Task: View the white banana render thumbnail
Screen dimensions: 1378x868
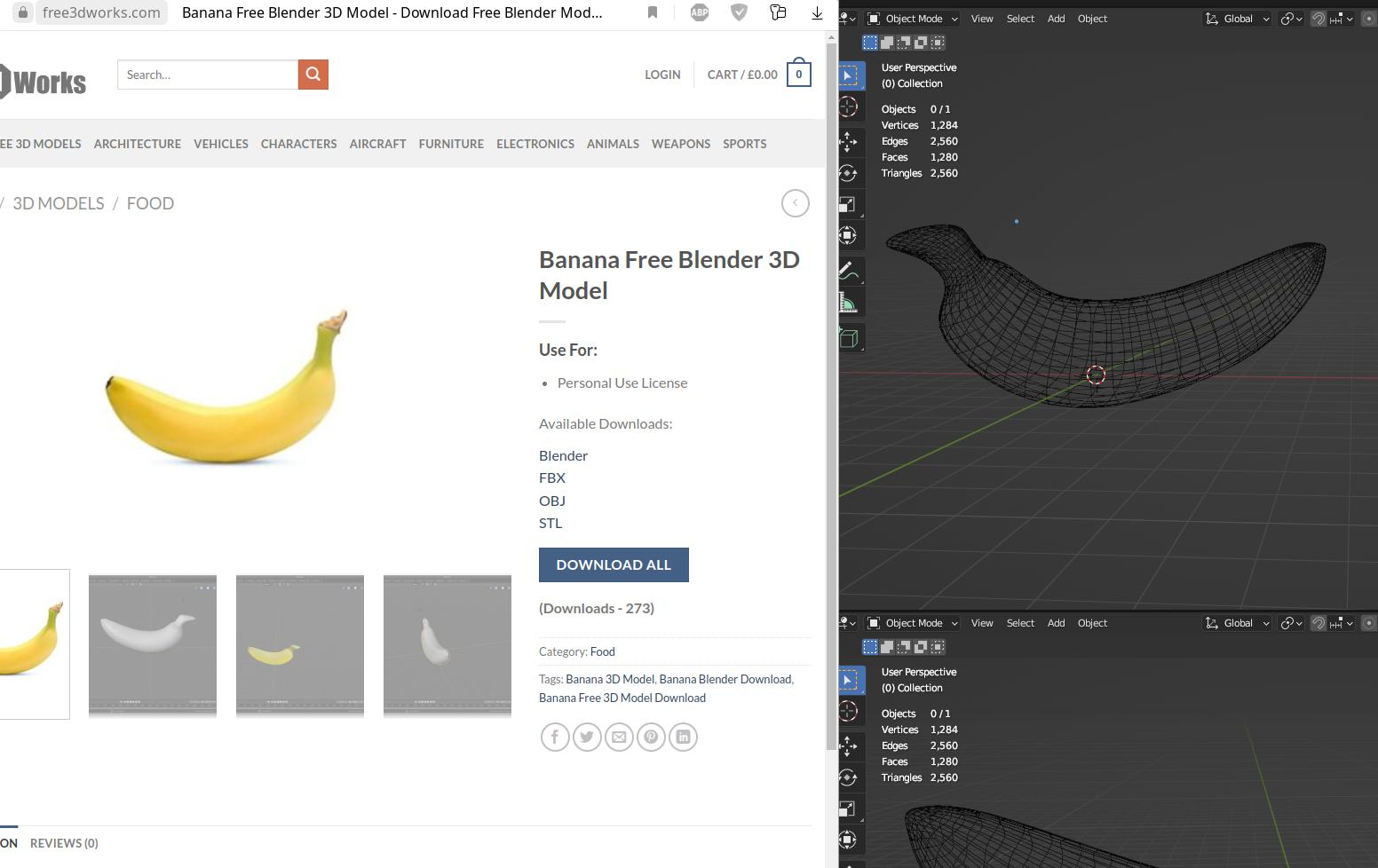Action: [153, 645]
